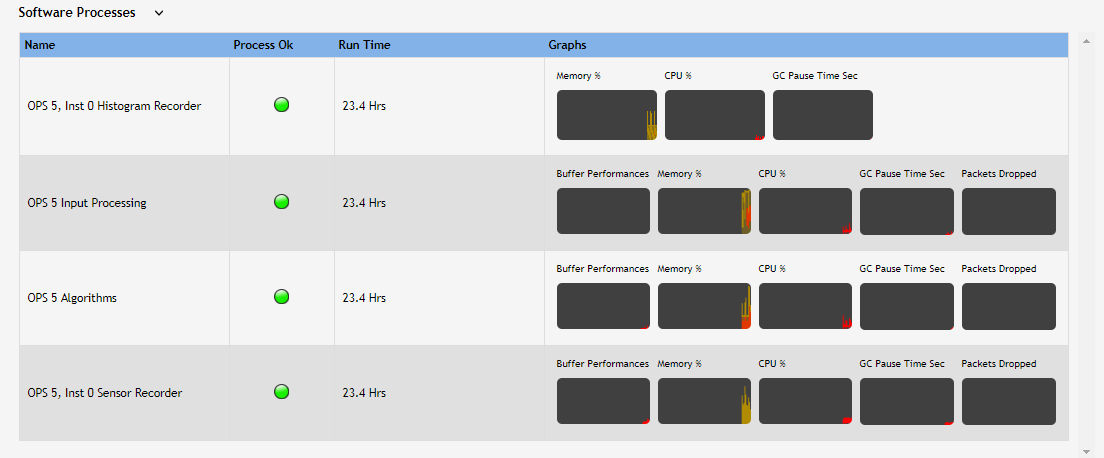This screenshot has height=458, width=1104.
Task: Open Histogram Recorder GC Pause Time graph
Action: (x=822, y=115)
